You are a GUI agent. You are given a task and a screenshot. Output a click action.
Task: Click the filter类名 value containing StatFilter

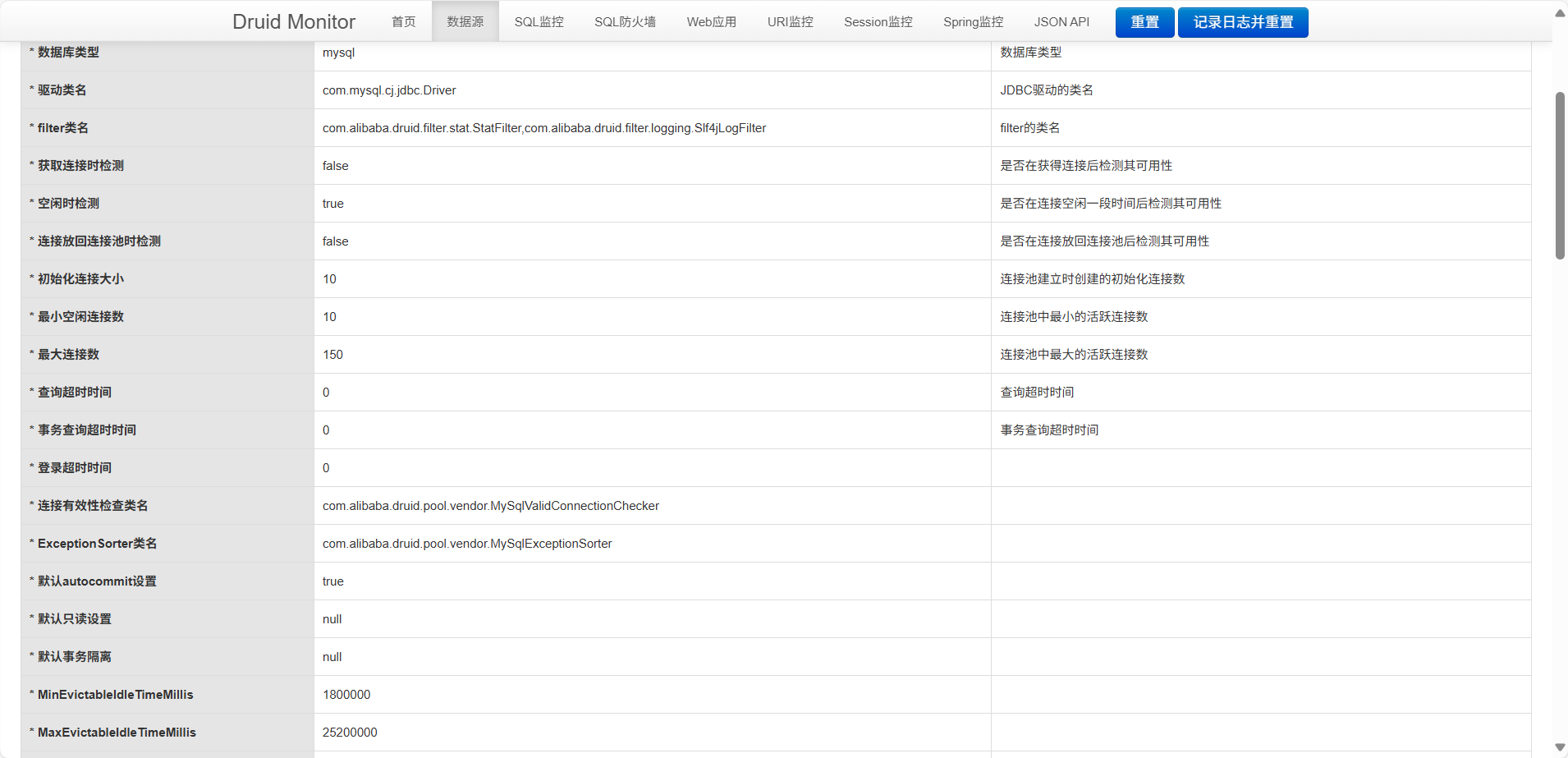pyautogui.click(x=543, y=128)
